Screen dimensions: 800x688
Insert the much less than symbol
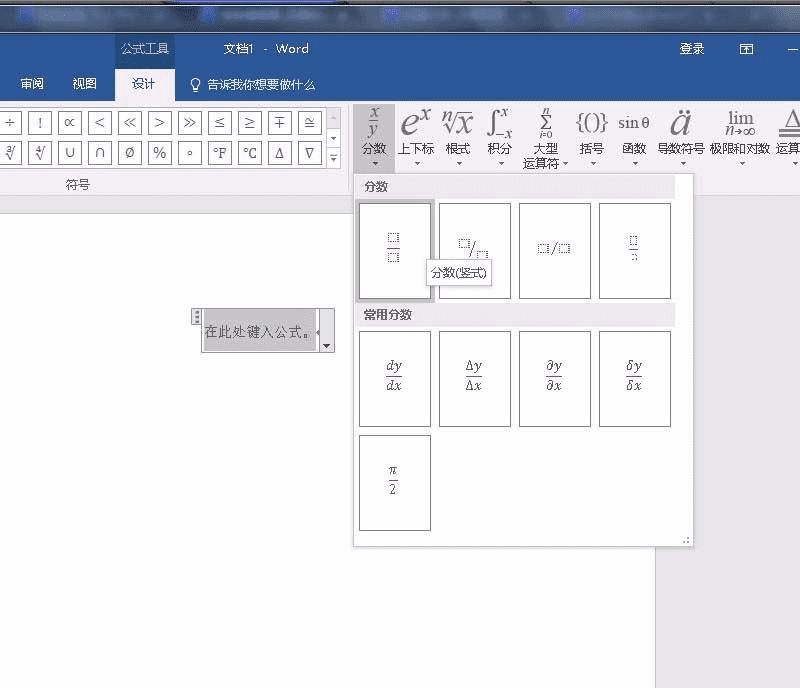[x=130, y=123]
